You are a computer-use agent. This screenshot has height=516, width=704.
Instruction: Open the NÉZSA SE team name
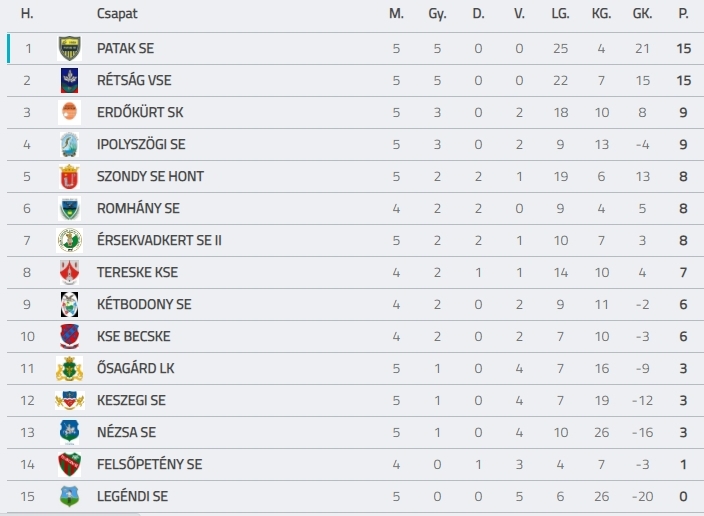pyautogui.click(x=127, y=432)
